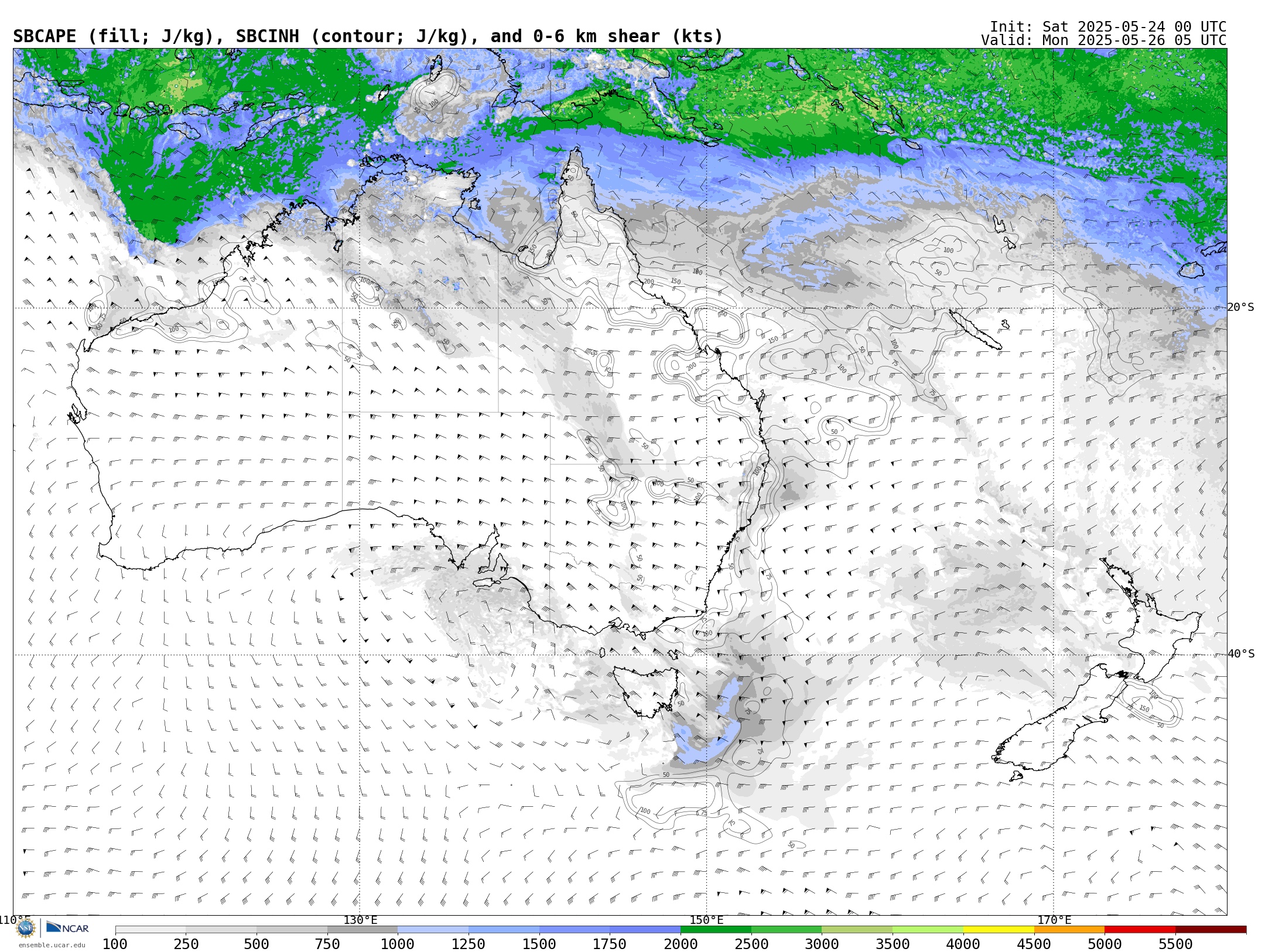The width and height of the screenshot is (1265, 952).
Task: Click the pale blue 1000–1250 colorbar swatch
Action: tap(433, 930)
